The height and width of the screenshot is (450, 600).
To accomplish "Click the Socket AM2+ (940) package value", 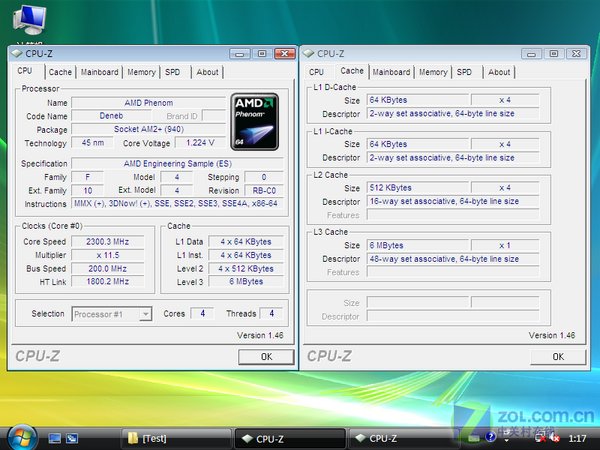I will point(148,129).
